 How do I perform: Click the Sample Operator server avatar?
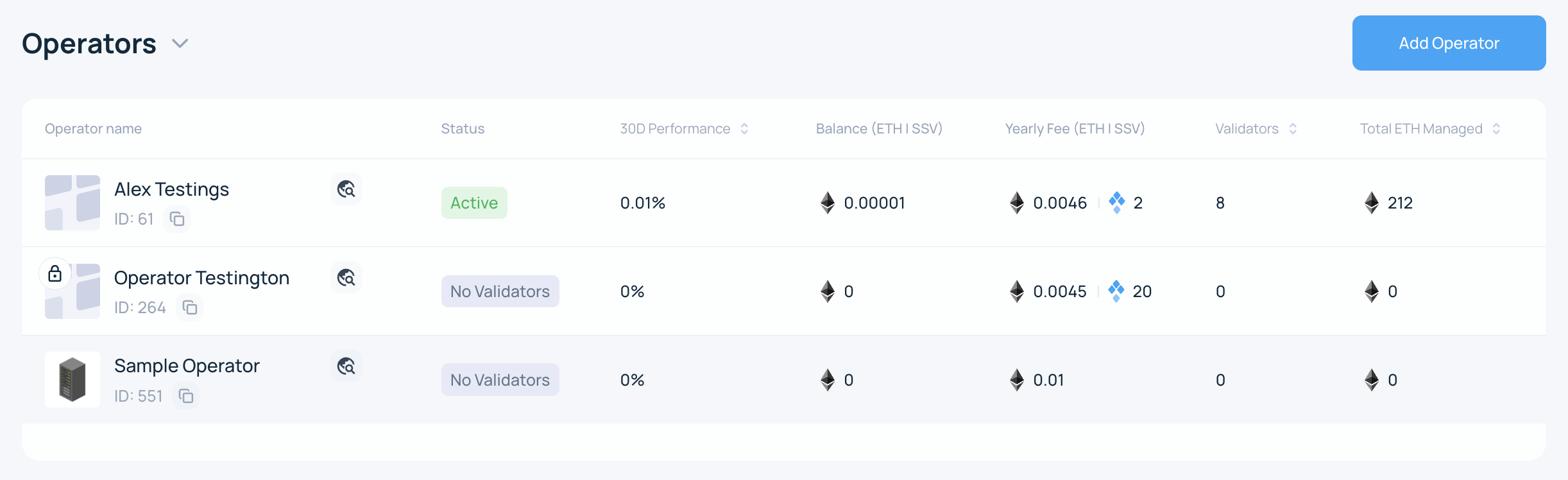[x=72, y=379]
